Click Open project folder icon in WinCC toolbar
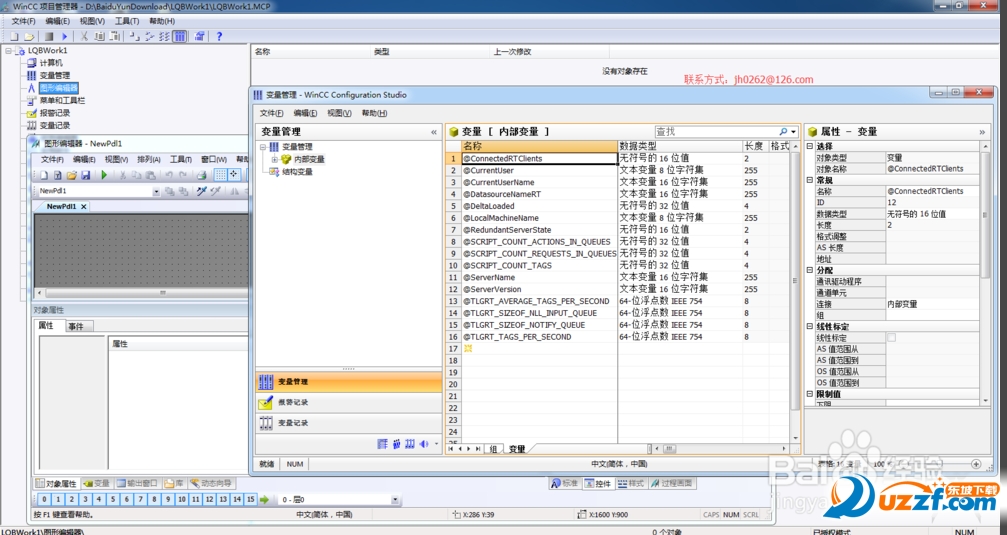1007x535 pixels. tap(29, 37)
